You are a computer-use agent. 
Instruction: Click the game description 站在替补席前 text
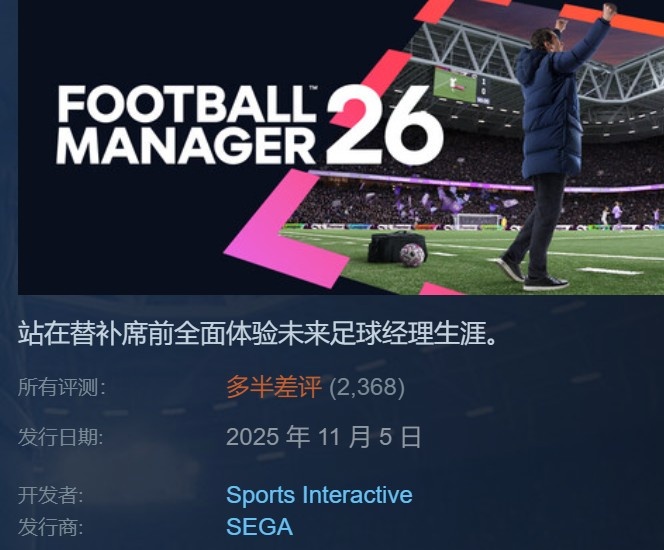[x=257, y=334]
